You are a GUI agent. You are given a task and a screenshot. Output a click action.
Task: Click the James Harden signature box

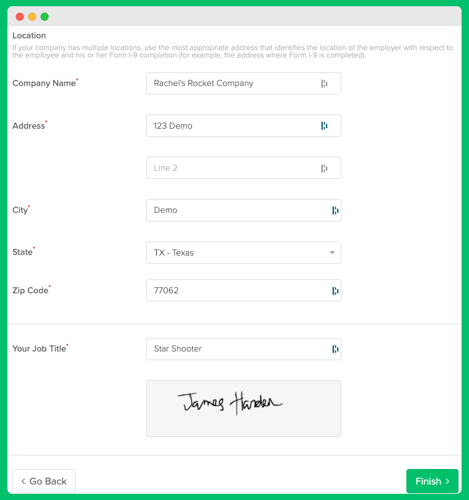tap(244, 408)
